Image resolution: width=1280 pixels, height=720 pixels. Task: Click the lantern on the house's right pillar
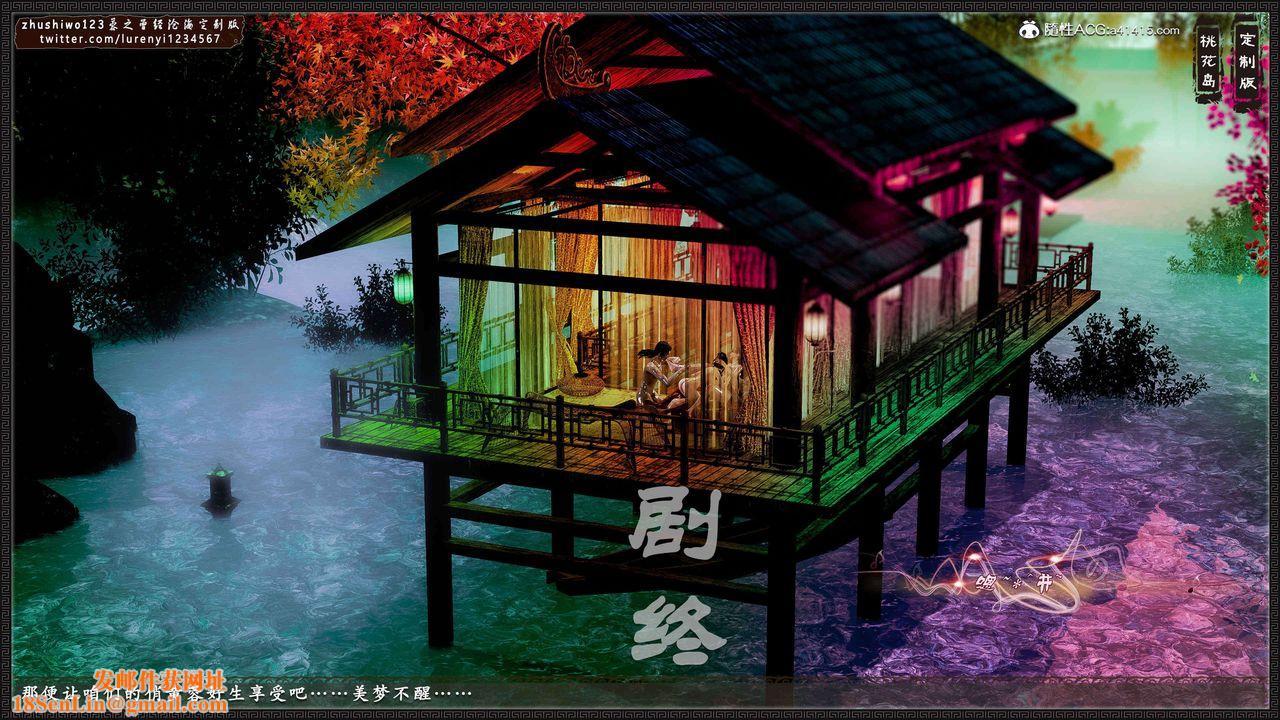tap(816, 323)
